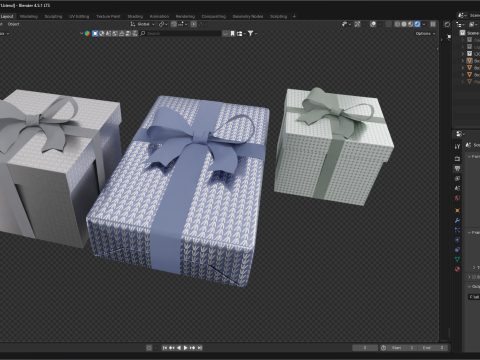480x360 pixels.
Task: Toggle snapping magnet icon
Action: pos(174,24)
